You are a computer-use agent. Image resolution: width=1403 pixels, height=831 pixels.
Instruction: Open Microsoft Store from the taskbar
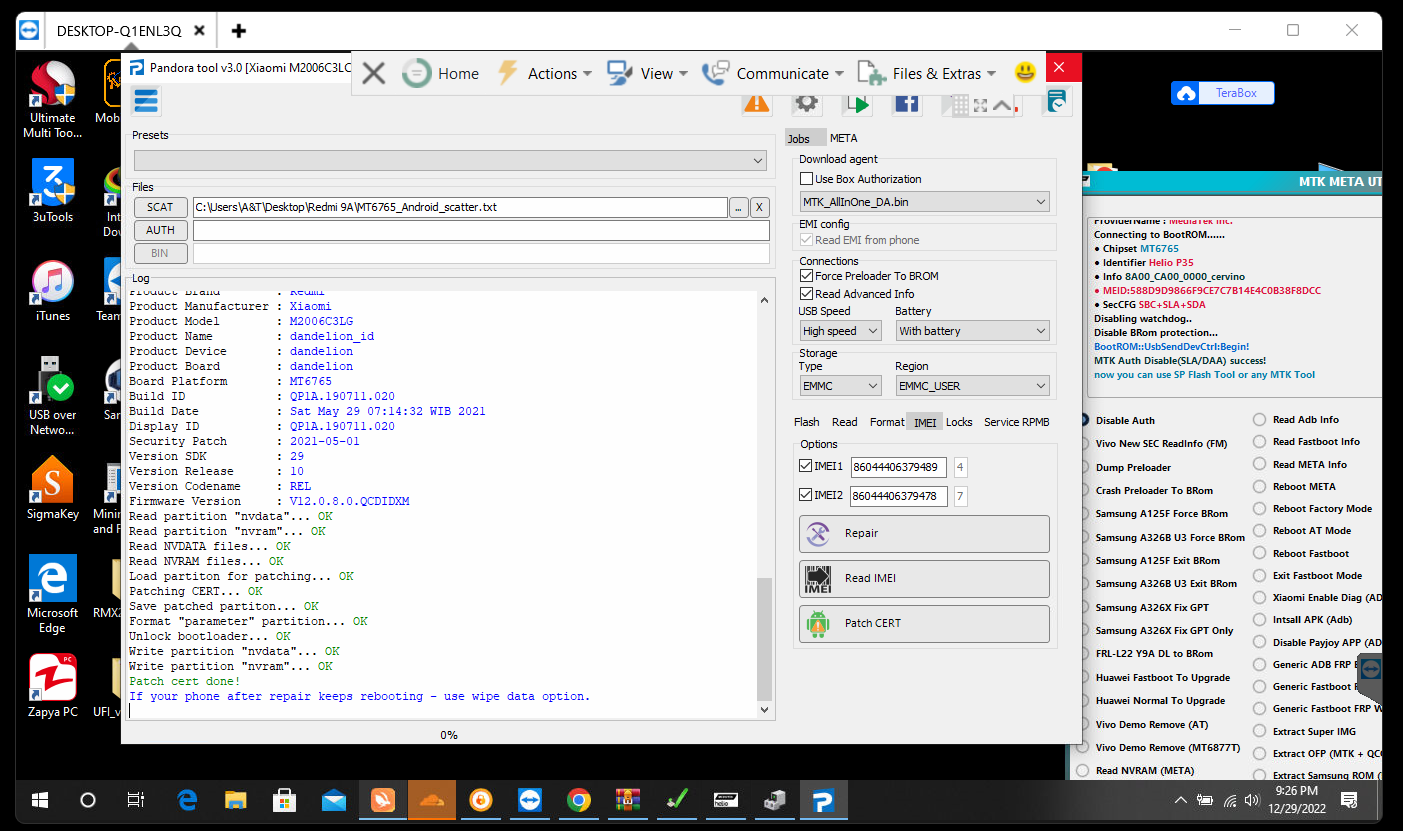285,800
